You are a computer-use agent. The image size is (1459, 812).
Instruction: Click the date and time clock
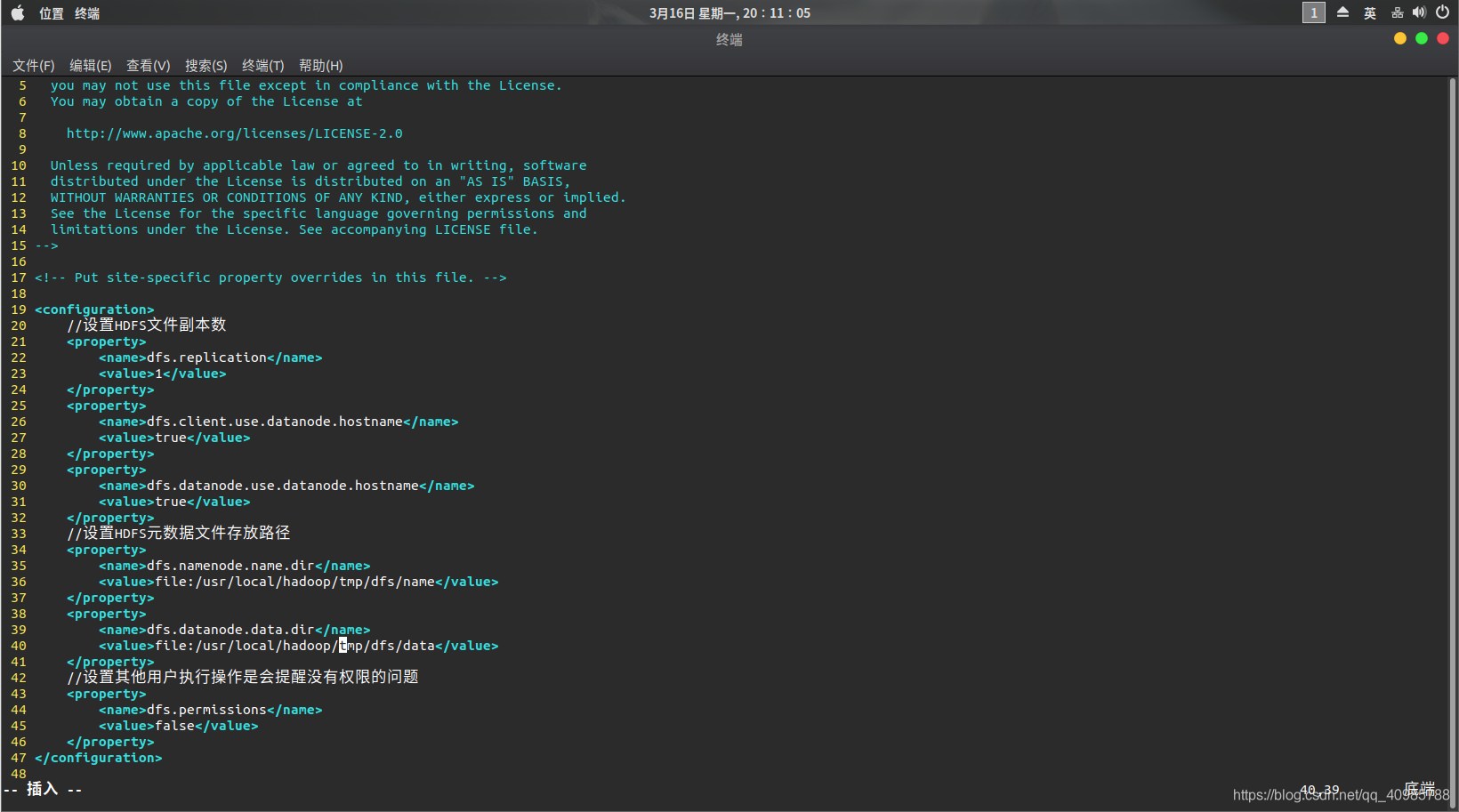click(729, 13)
